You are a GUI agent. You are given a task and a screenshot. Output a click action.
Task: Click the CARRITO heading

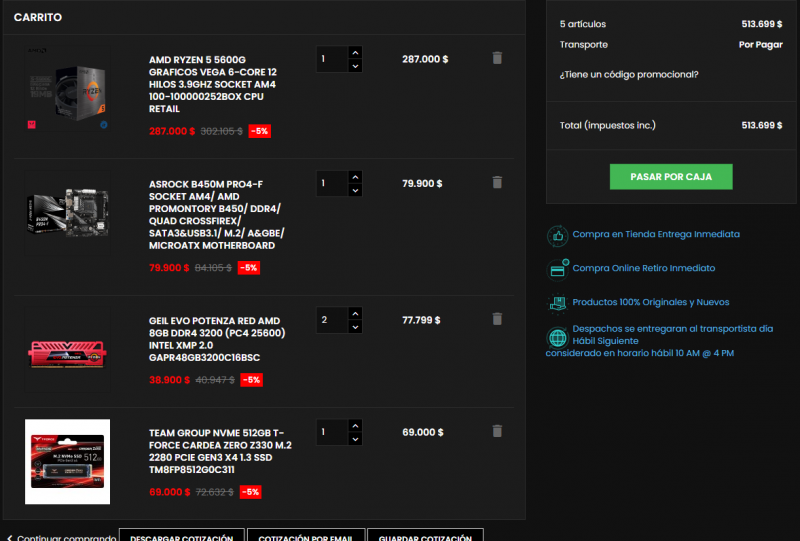(38, 17)
